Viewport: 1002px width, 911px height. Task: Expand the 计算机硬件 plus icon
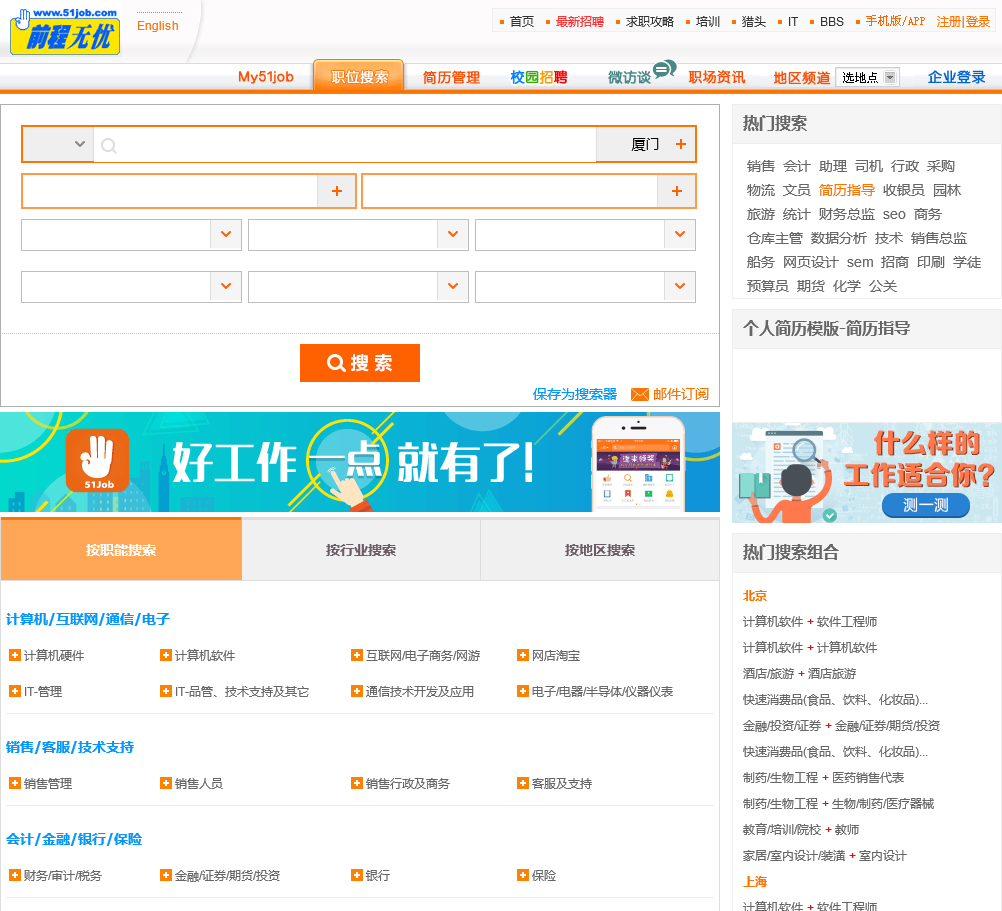[15, 655]
